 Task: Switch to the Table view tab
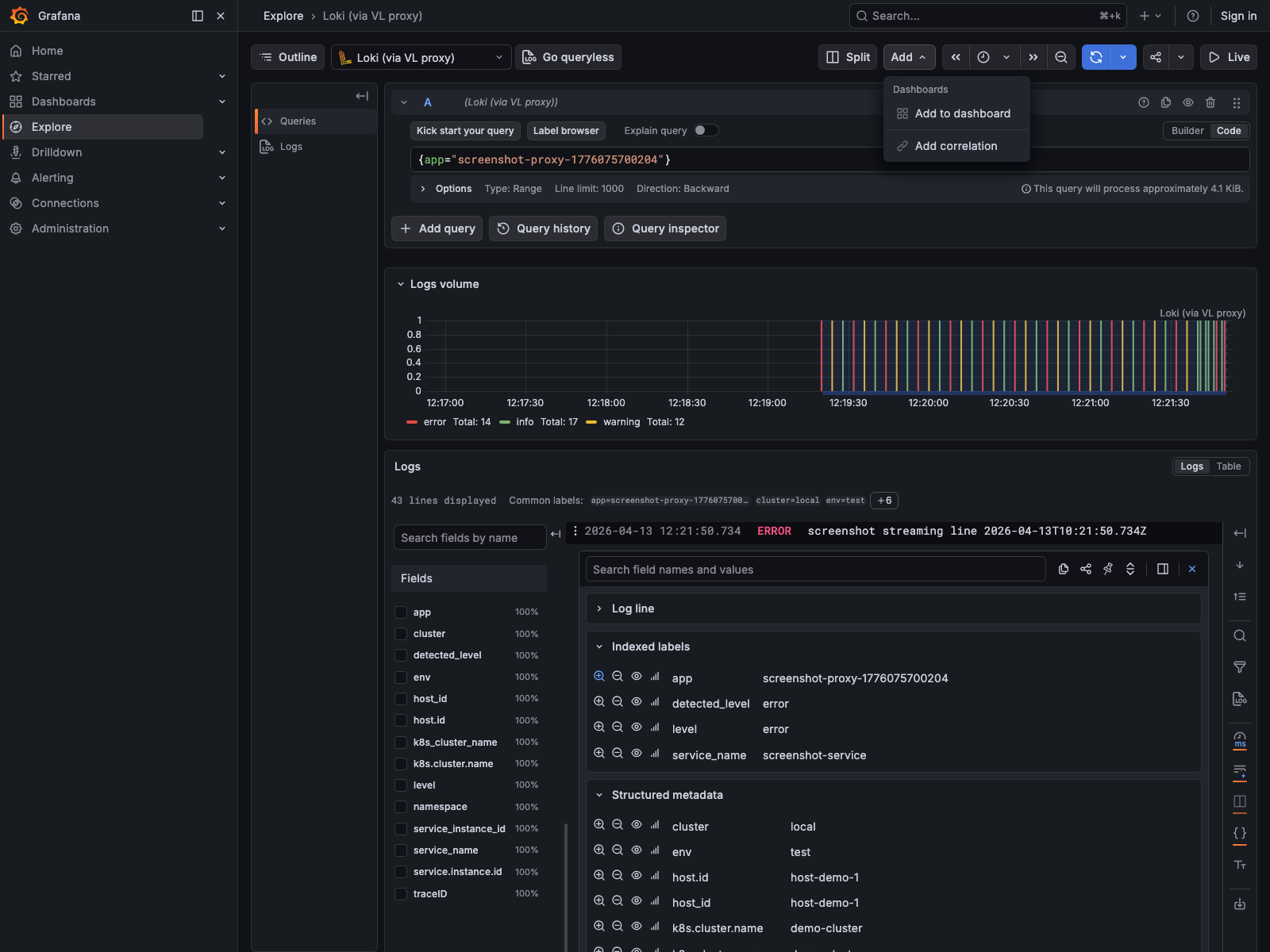pyautogui.click(x=1229, y=466)
